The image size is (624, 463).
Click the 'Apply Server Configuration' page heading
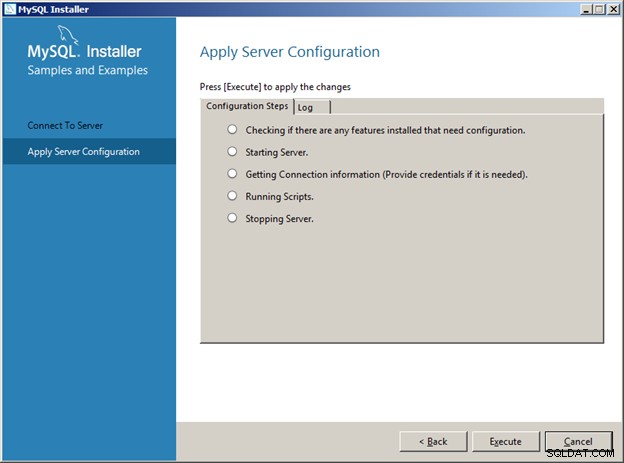(290, 52)
